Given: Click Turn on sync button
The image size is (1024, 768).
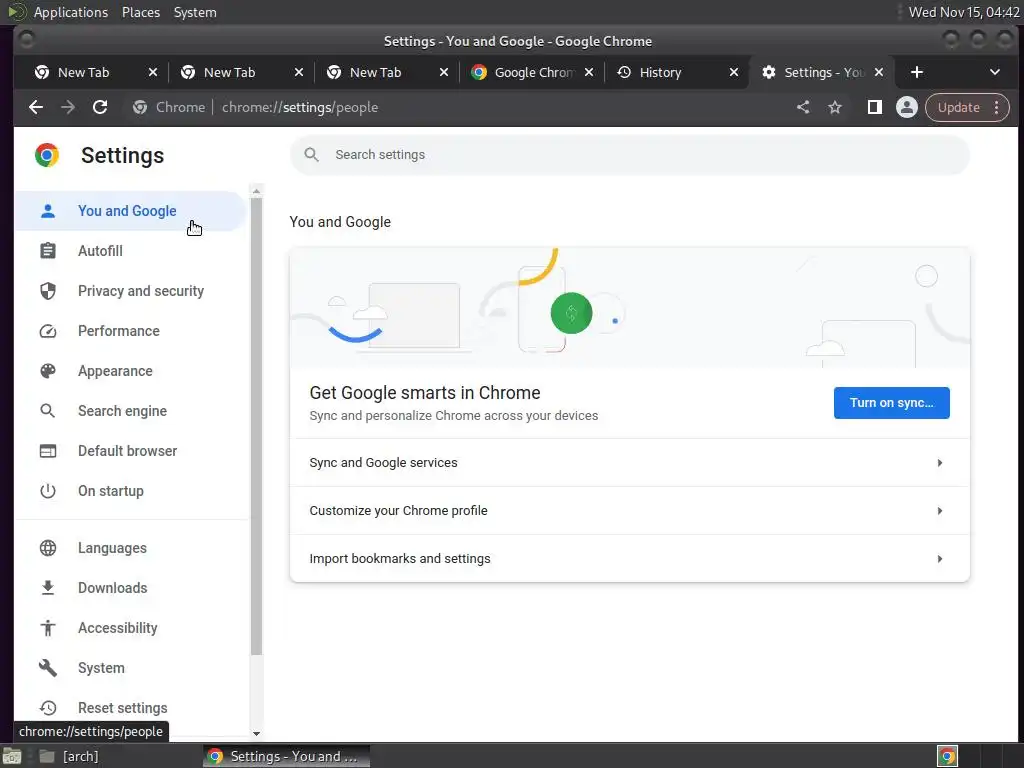Looking at the screenshot, I should 891,402.
